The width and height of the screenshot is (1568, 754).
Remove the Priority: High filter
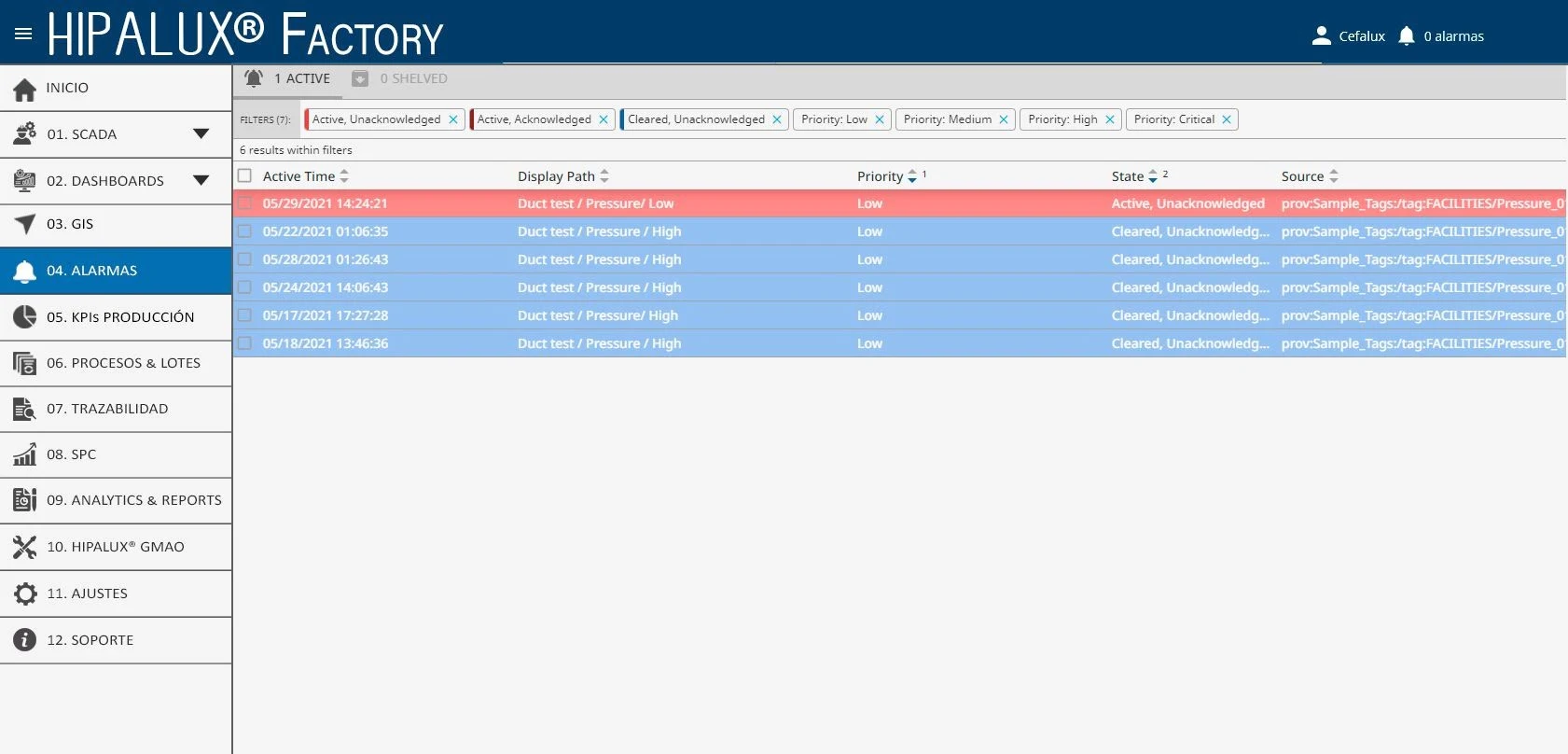point(1110,119)
